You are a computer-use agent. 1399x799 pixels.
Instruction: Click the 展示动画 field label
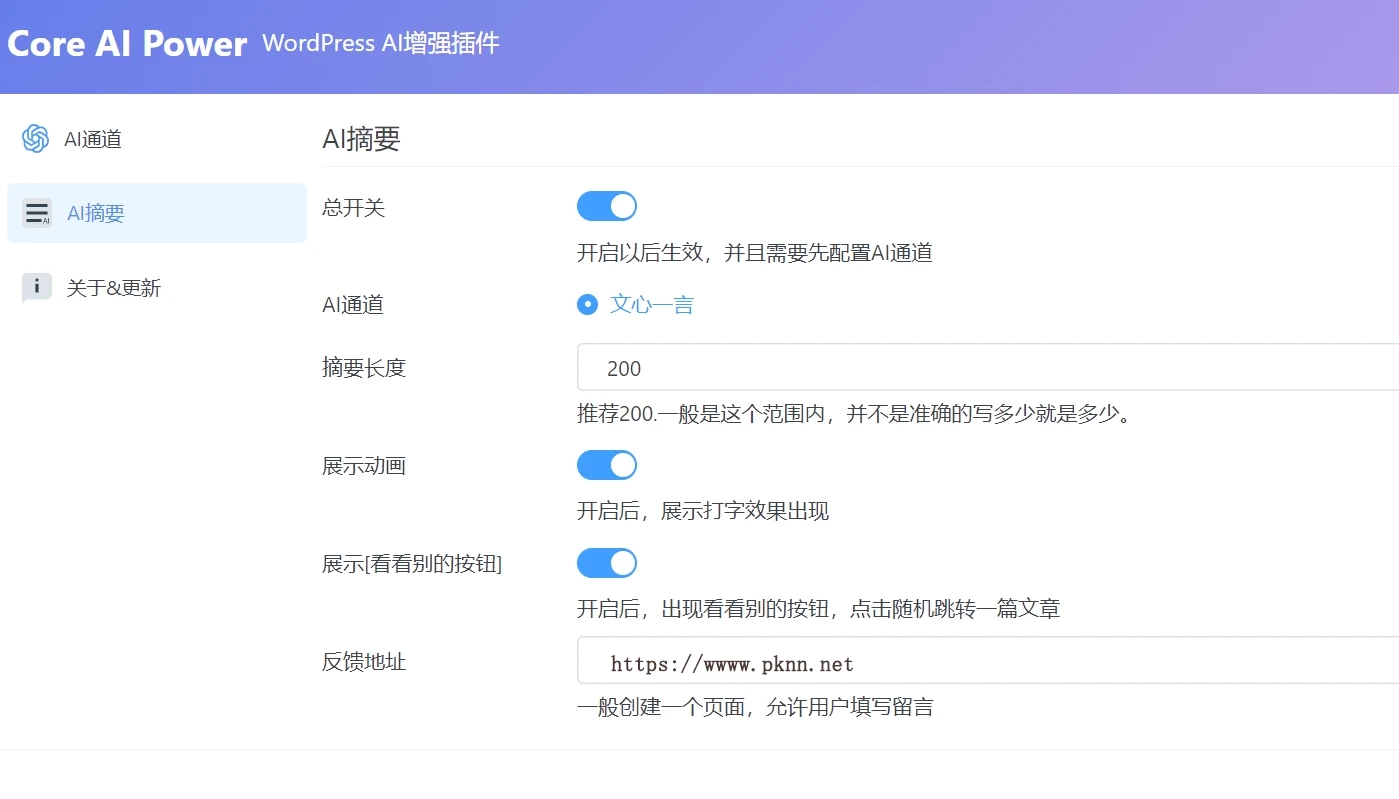(364, 466)
